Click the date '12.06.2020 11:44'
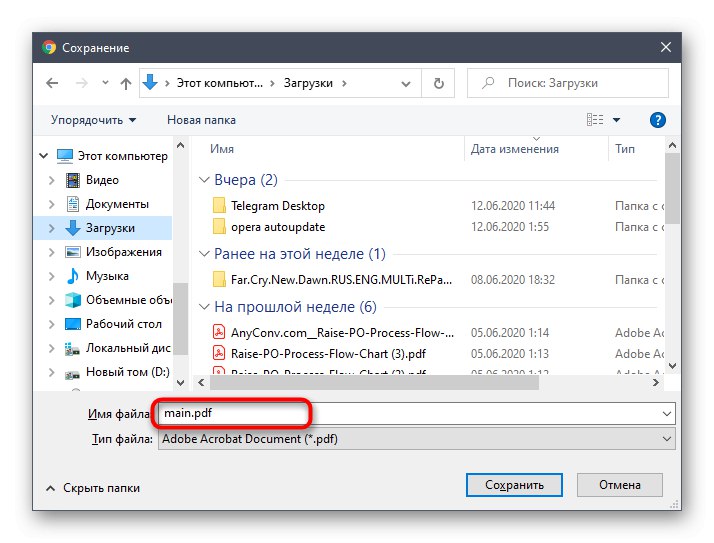Screen dimensions: 714x543 pos(513,206)
